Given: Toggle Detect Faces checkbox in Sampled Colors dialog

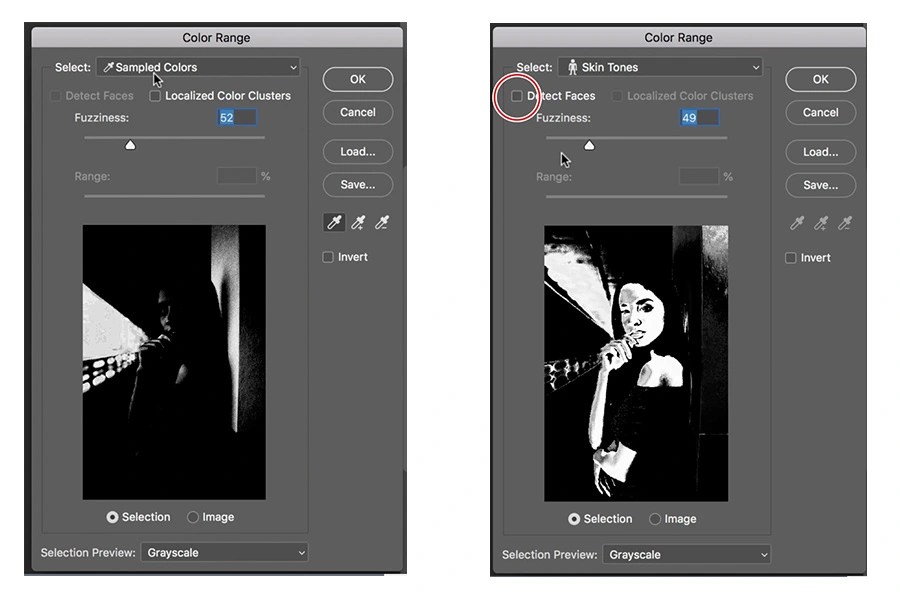Looking at the screenshot, I should [x=56, y=96].
